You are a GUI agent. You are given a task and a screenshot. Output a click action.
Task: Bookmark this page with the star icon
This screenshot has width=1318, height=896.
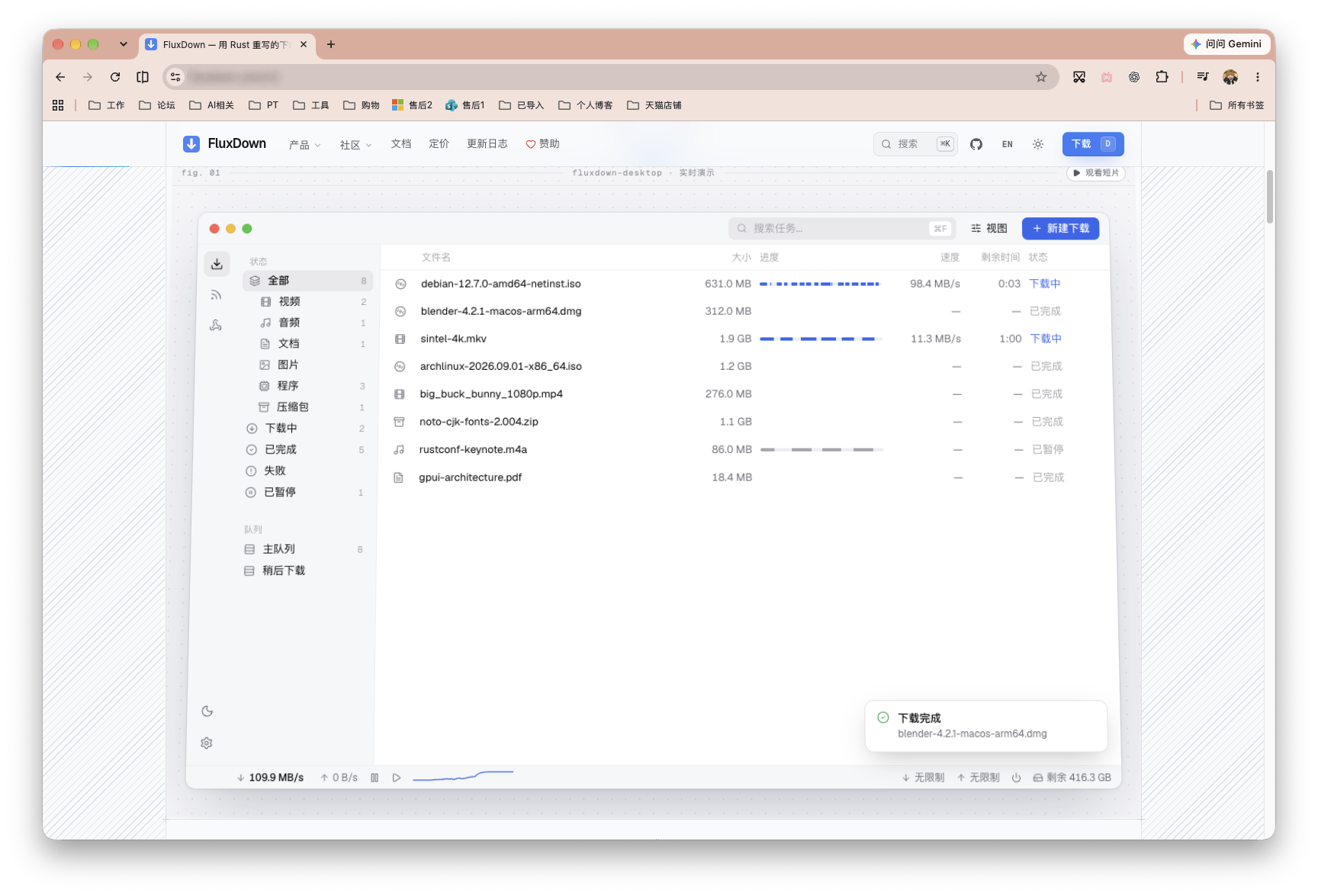(1040, 77)
